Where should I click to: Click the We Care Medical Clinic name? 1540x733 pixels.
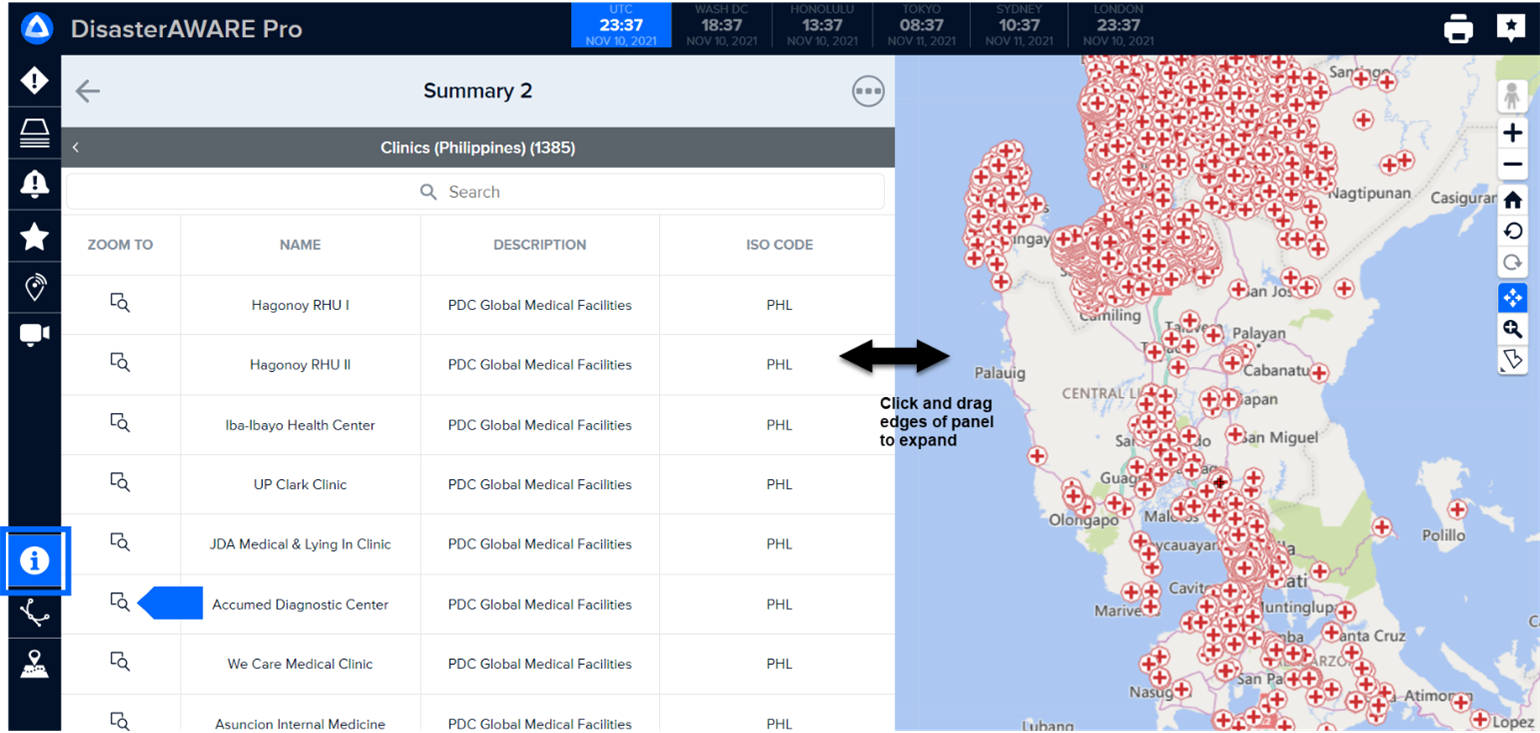click(300, 664)
